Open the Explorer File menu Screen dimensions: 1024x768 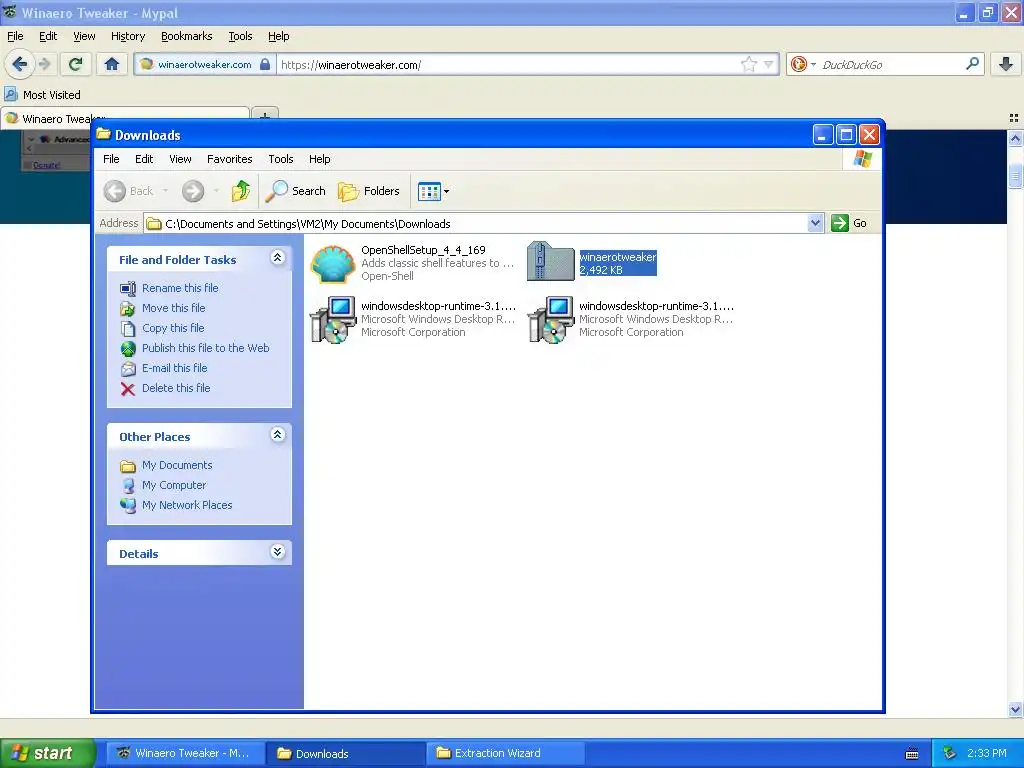tap(111, 159)
